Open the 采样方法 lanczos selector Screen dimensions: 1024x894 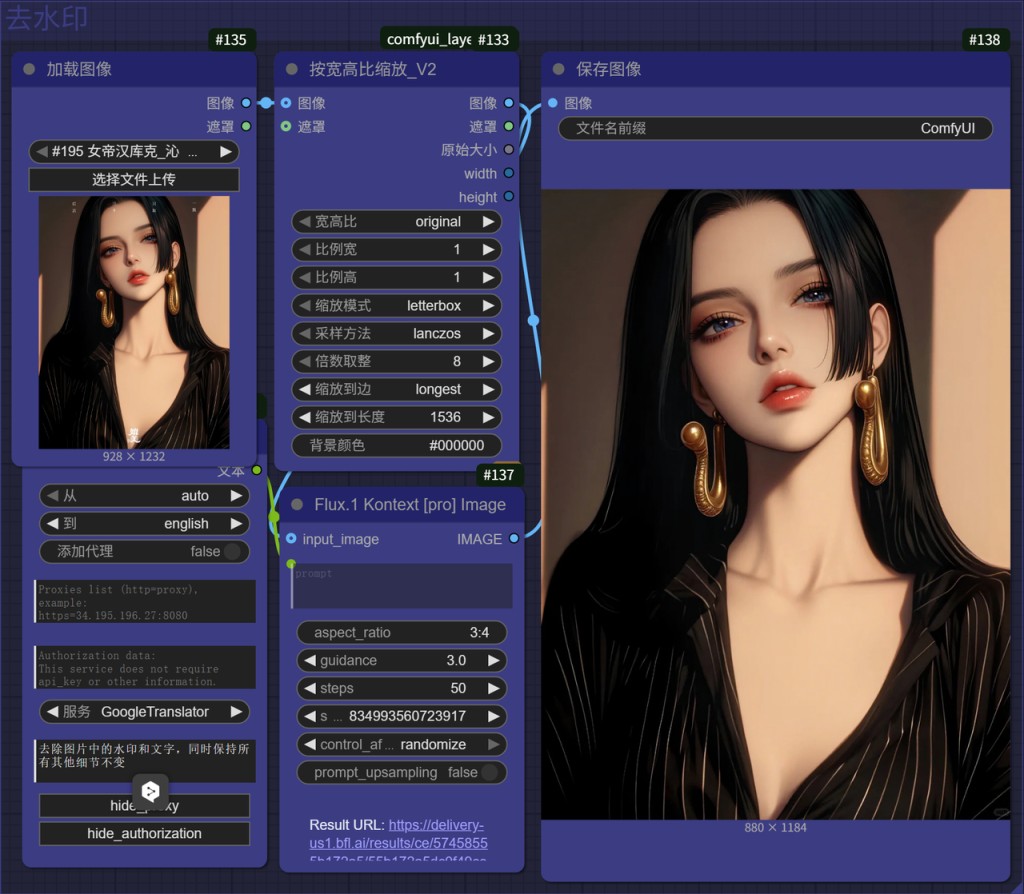396,333
